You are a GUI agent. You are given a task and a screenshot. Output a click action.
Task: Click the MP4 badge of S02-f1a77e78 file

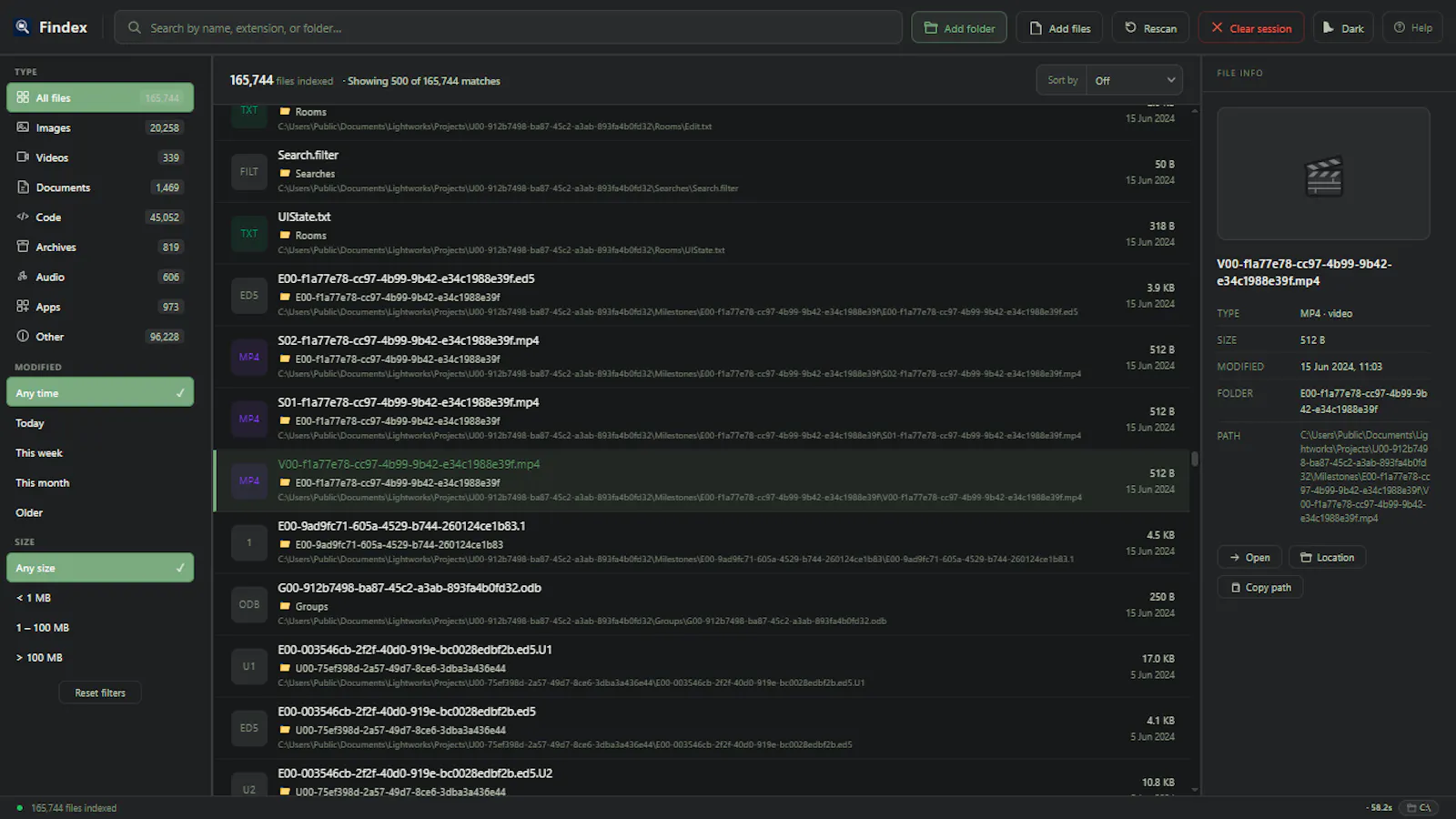[249, 358]
